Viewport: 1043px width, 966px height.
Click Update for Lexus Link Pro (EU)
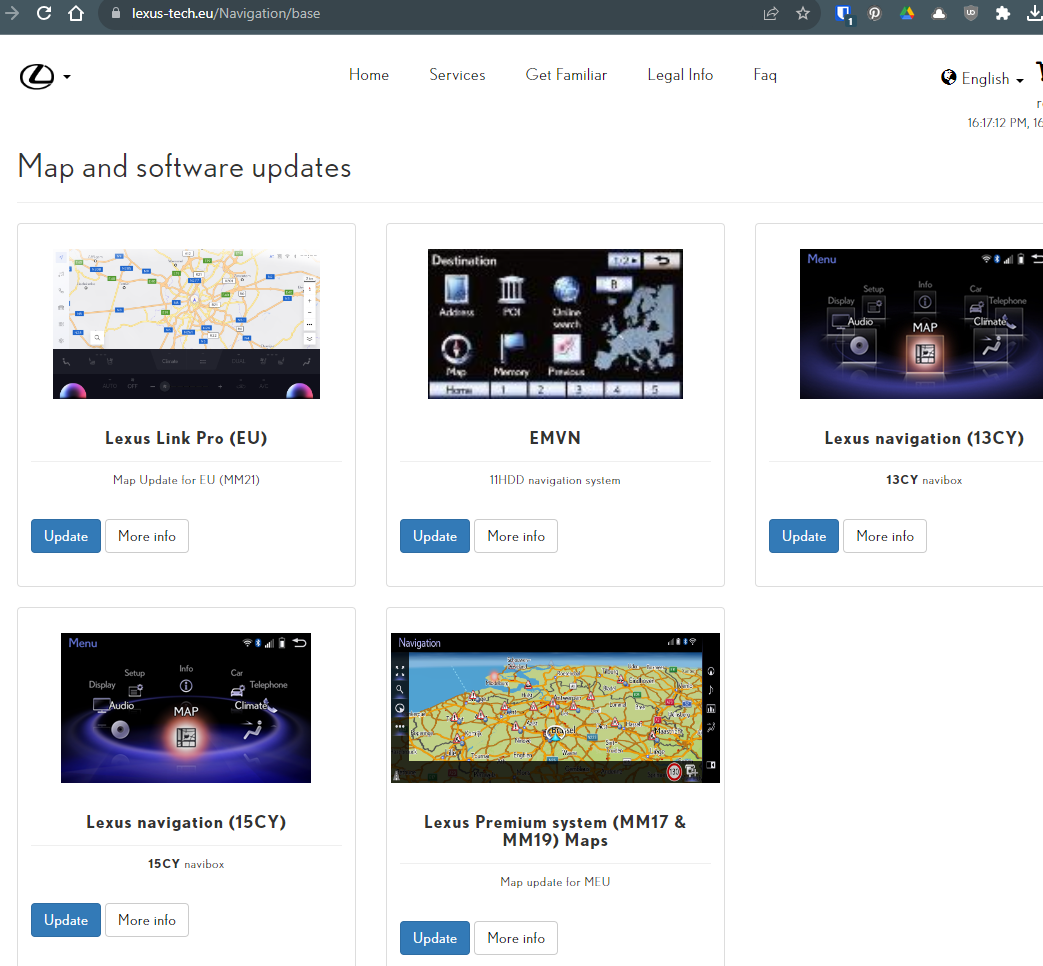point(66,536)
